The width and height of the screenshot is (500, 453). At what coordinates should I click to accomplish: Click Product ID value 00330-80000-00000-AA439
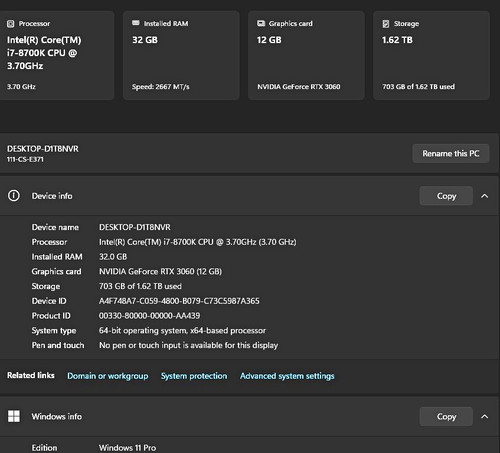tap(150, 316)
